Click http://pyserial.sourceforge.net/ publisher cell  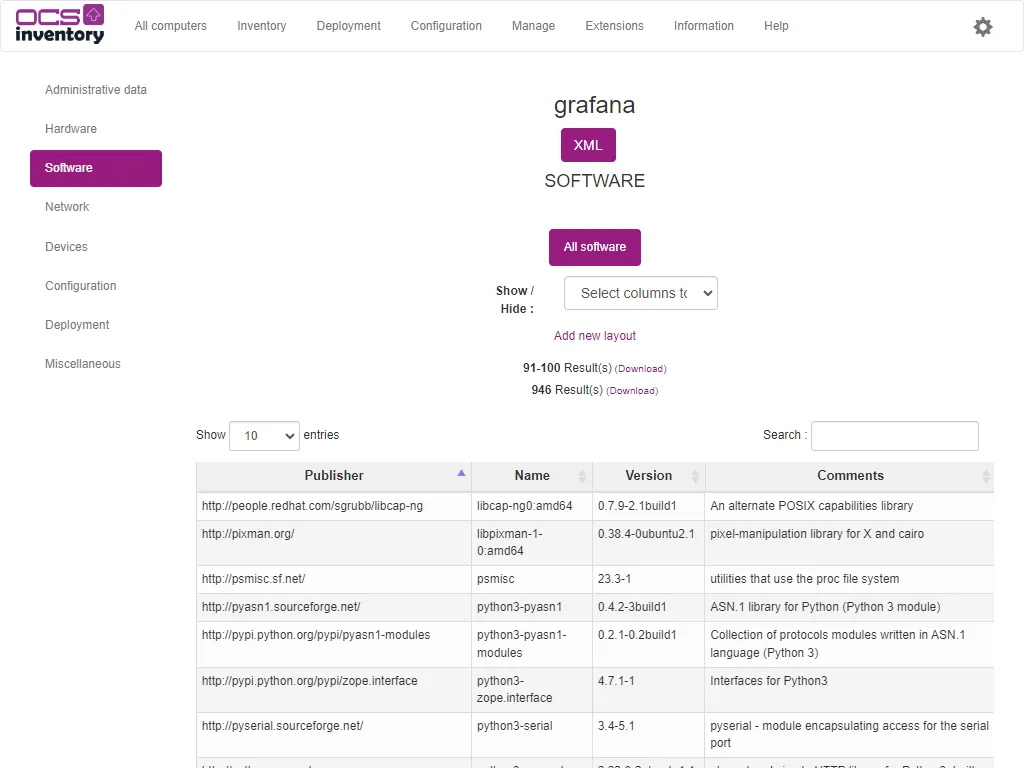coord(334,735)
